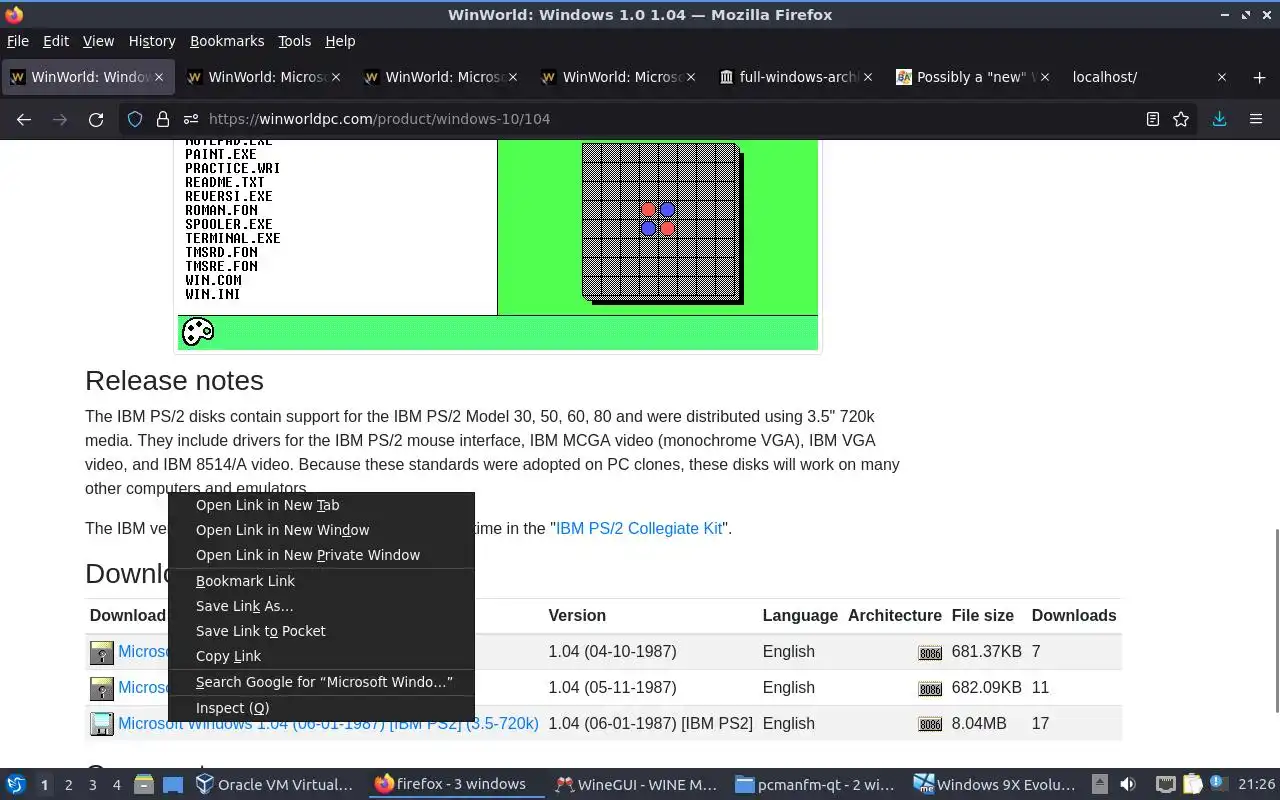Screen dimensions: 1280x800
Task: Select Bookmark Link from context menu
Action: (x=321, y=581)
